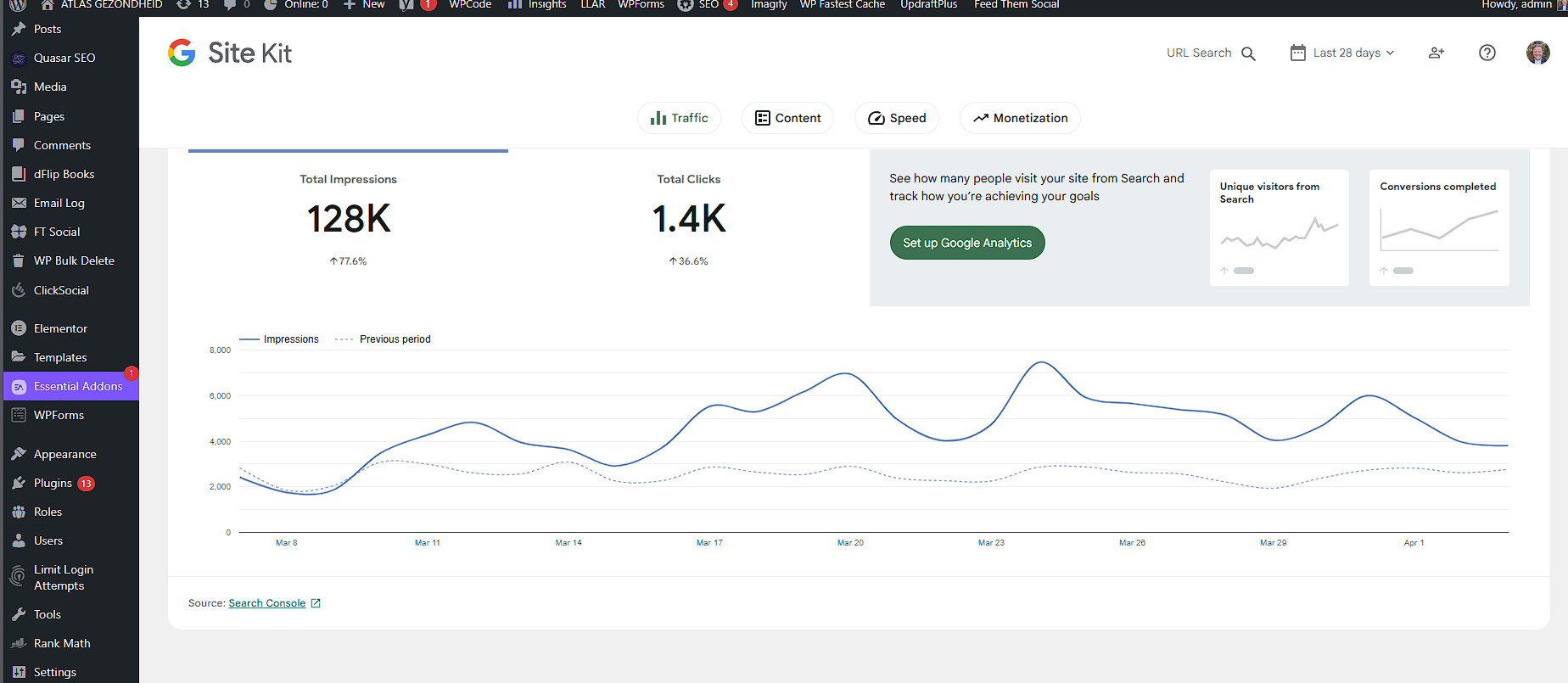Select the Total Impressions metric tab
This screenshot has width=1568, height=683.
coord(348,221)
